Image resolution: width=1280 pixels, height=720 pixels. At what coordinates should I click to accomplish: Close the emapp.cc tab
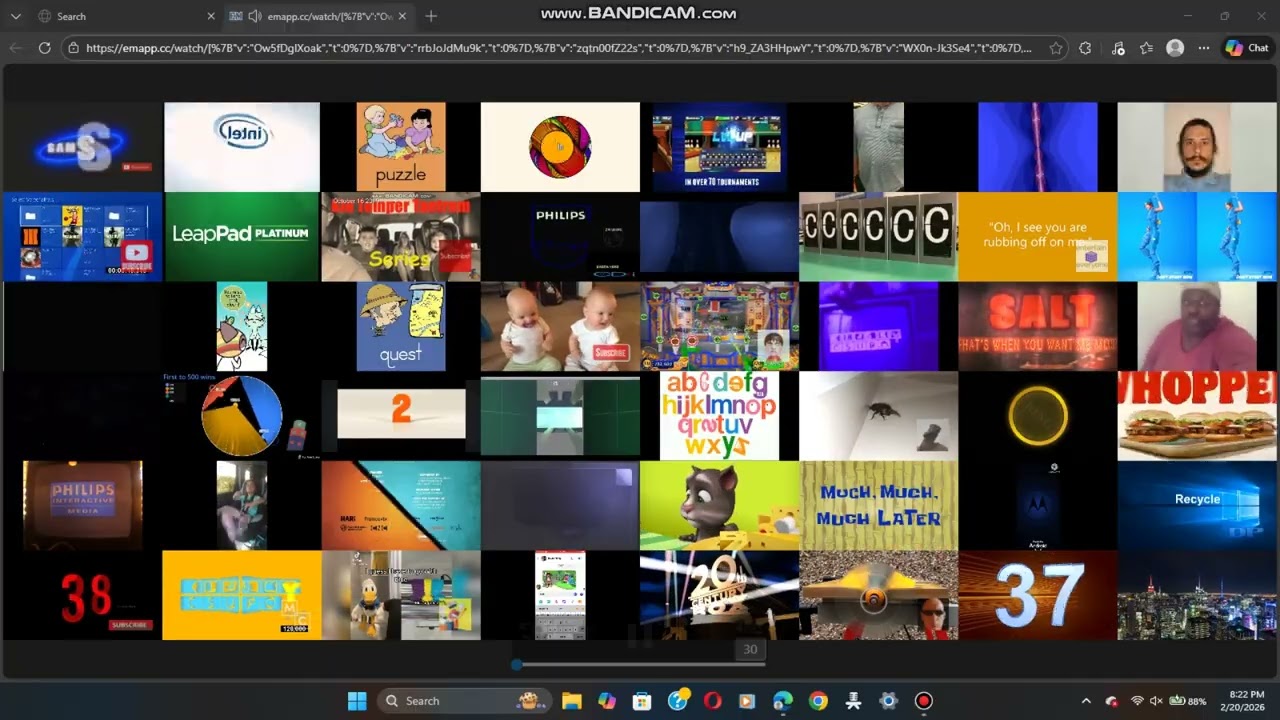click(402, 16)
